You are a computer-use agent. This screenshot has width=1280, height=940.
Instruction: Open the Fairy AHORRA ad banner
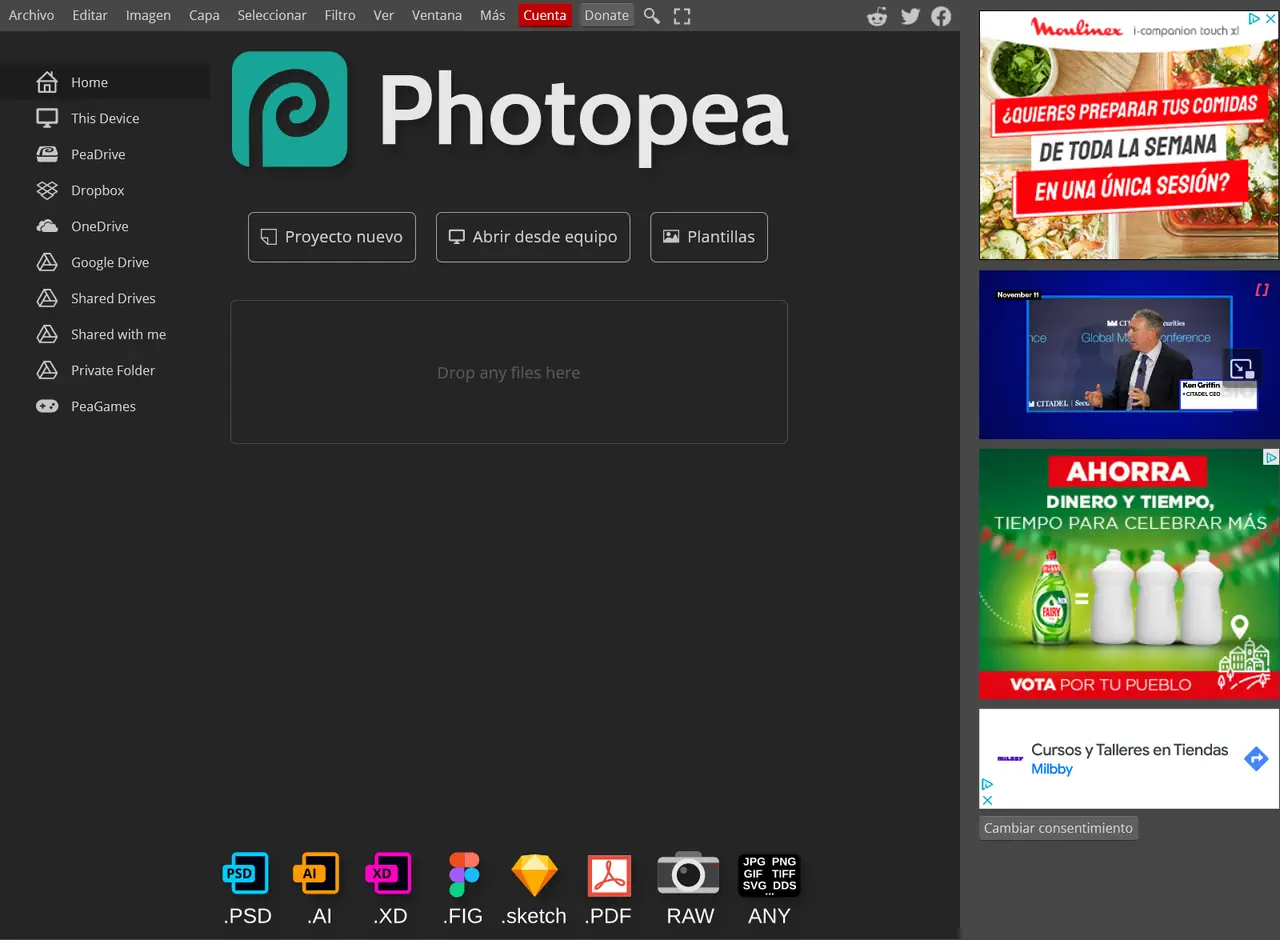pos(1129,574)
